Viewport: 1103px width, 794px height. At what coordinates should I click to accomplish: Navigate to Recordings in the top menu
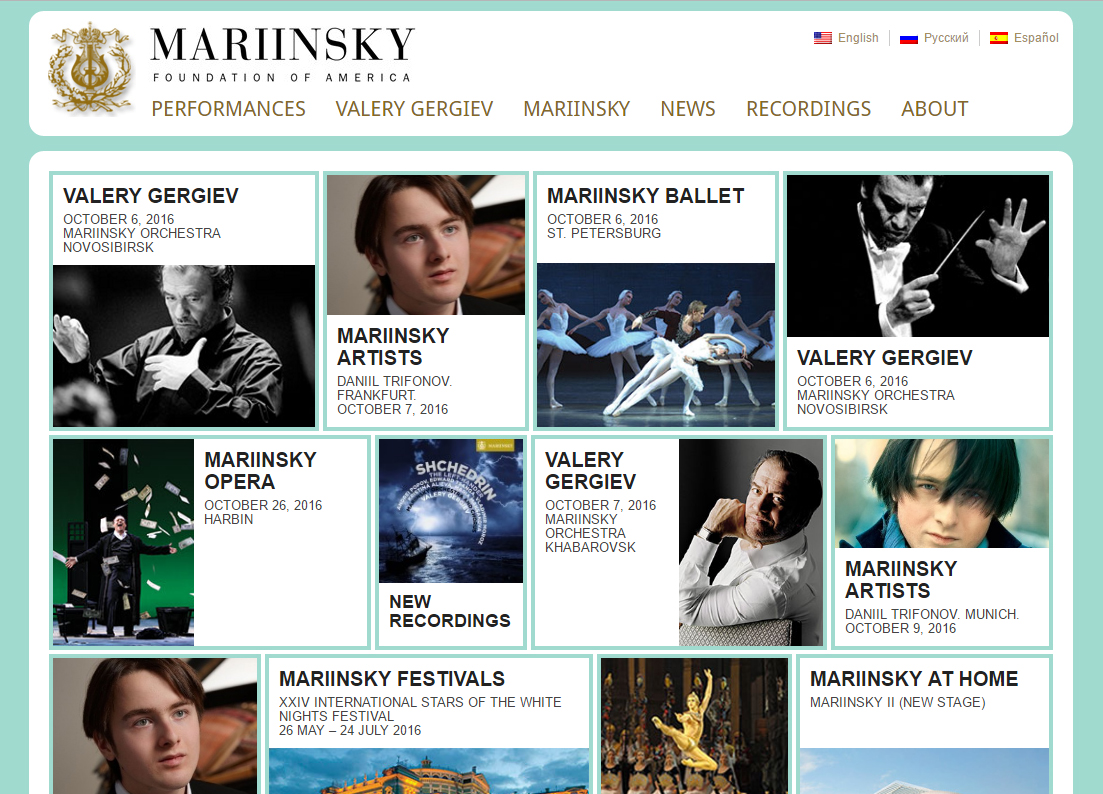click(808, 109)
